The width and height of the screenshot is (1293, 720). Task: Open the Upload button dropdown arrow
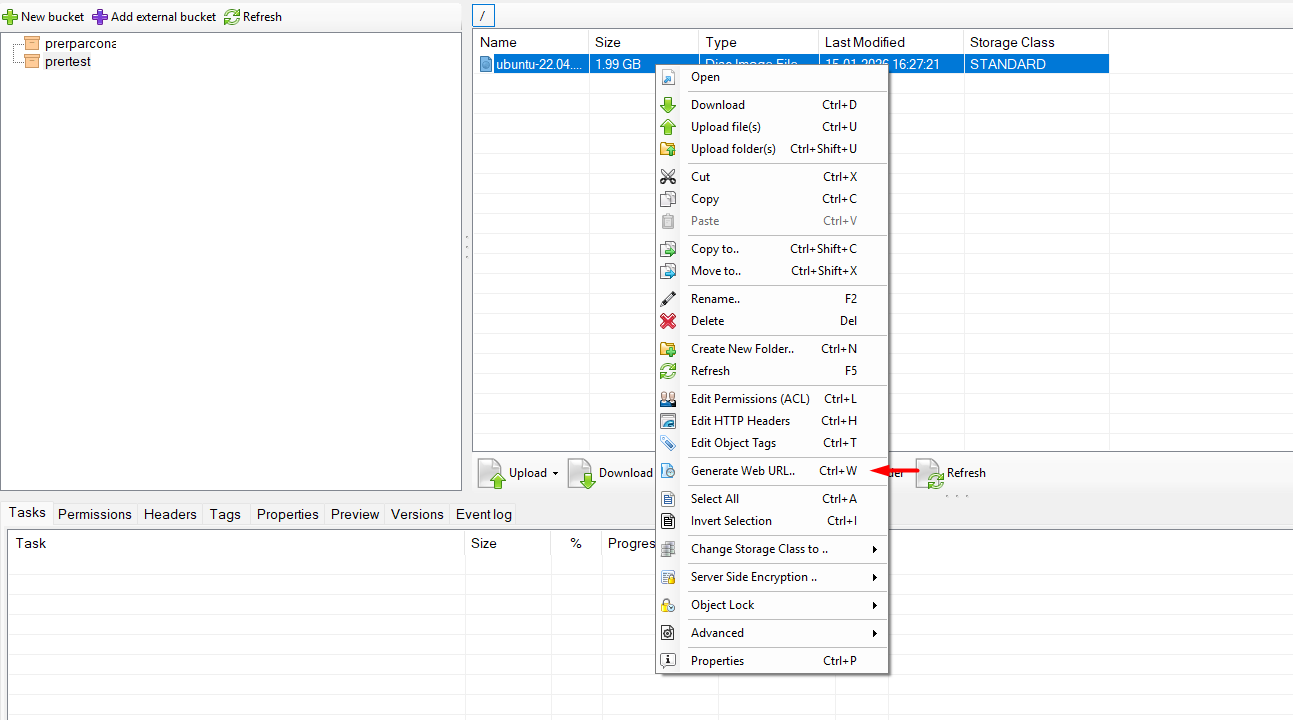tap(555, 474)
